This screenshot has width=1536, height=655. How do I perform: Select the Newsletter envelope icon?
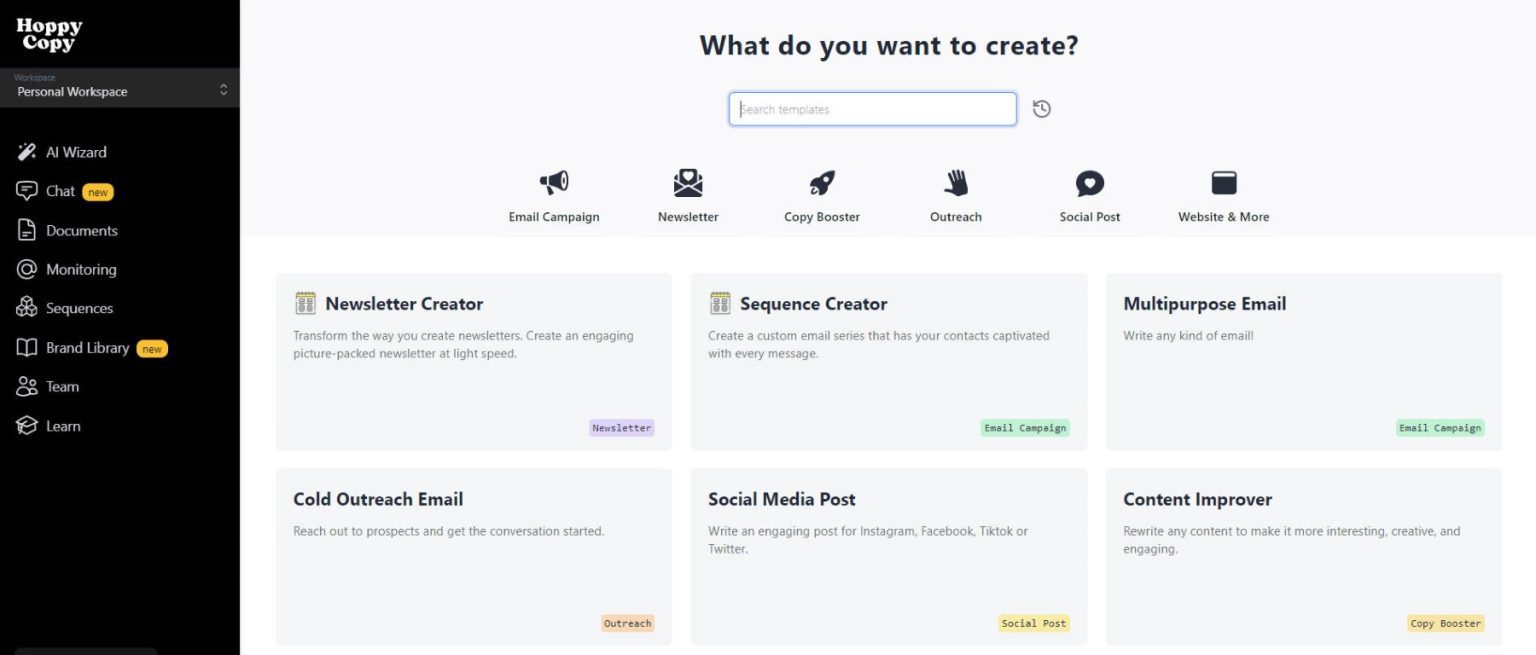click(687, 183)
